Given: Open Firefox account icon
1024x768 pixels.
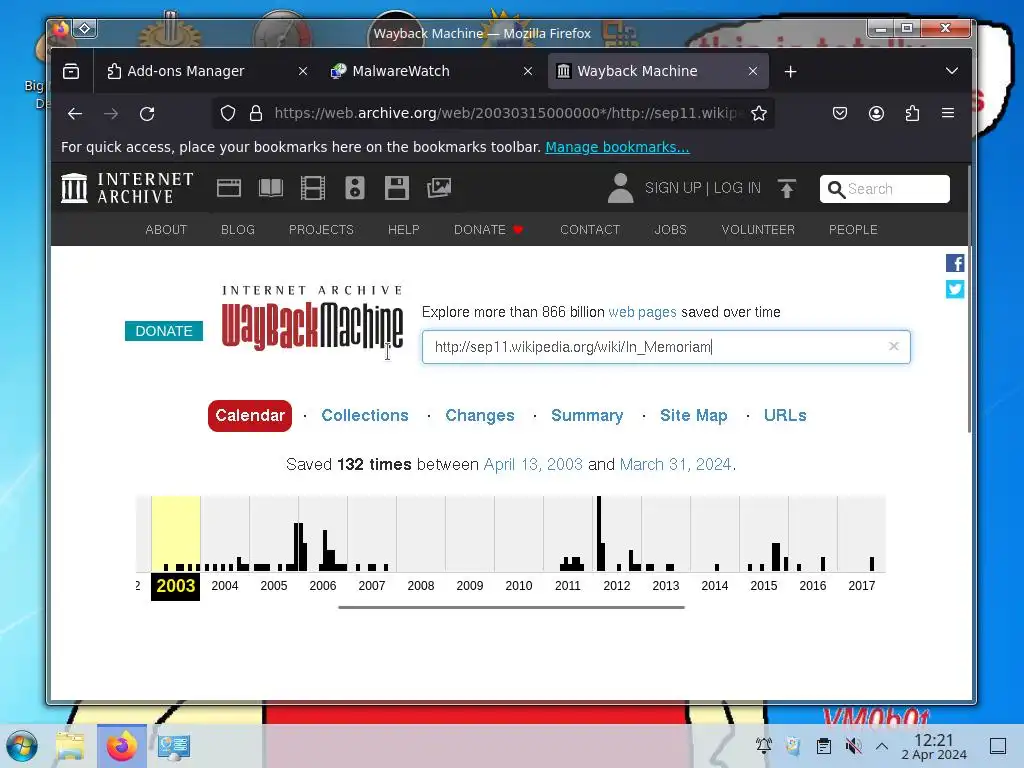Looking at the screenshot, I should point(876,114).
